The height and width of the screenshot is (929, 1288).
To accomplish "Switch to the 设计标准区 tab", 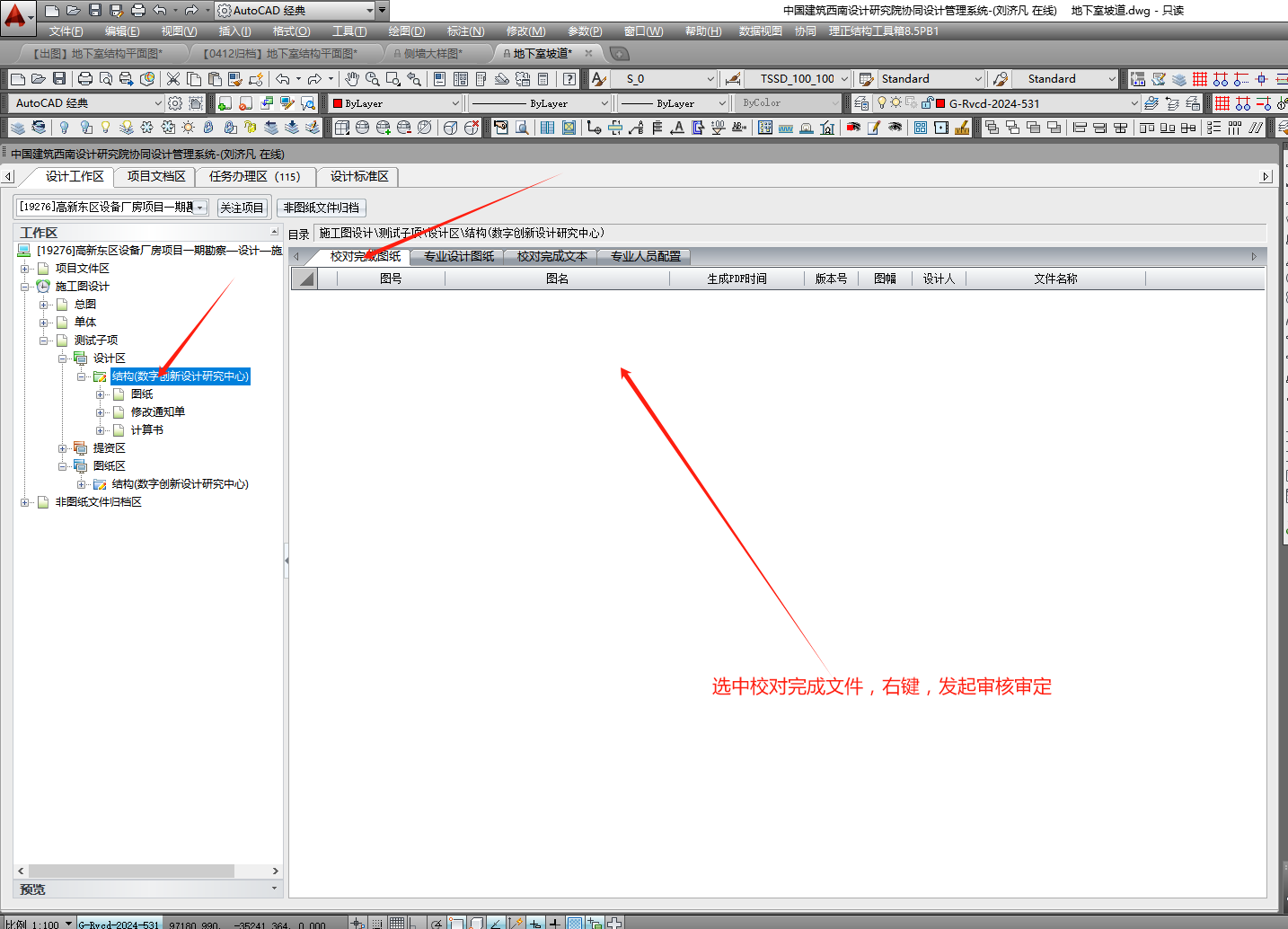I will (x=359, y=177).
